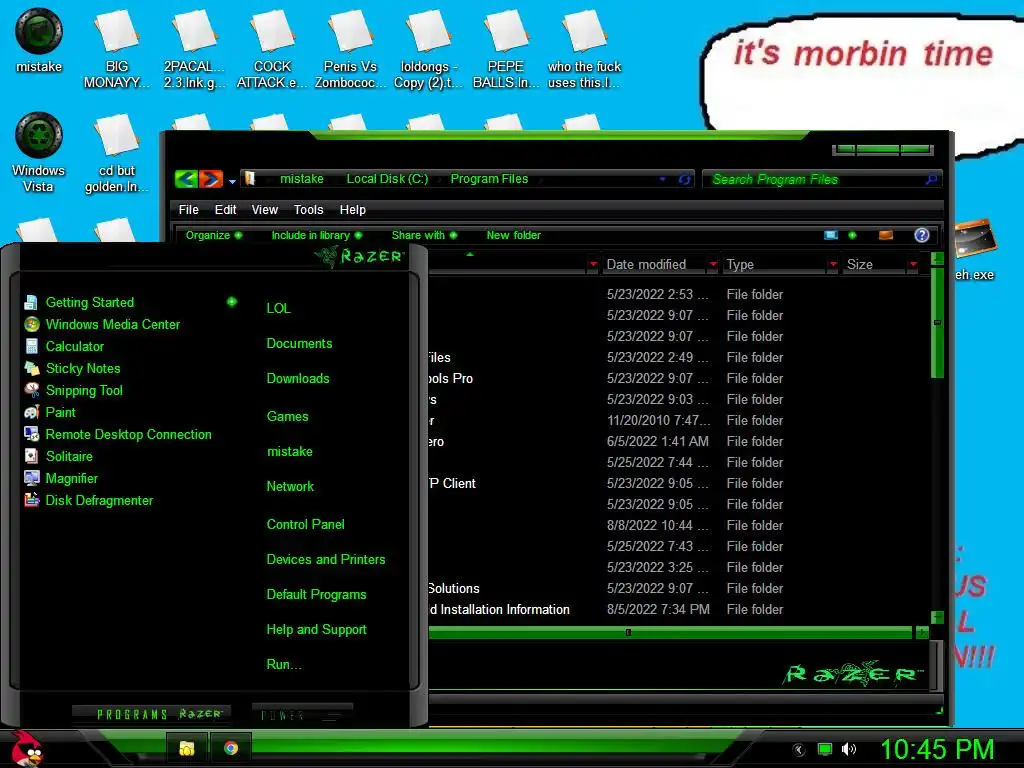Click the Angry Birds start button
Viewport: 1024px width, 768px height.
point(27,748)
